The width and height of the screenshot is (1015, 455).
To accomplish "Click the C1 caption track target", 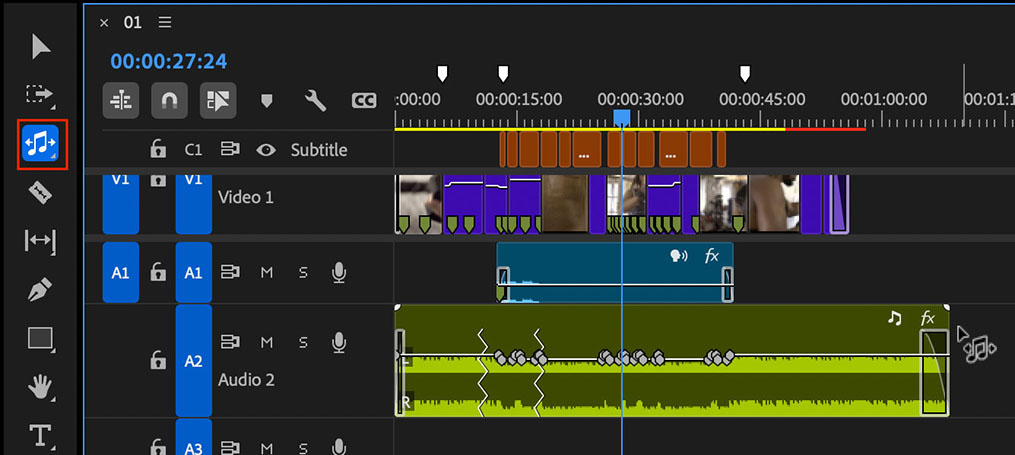I will 194,150.
